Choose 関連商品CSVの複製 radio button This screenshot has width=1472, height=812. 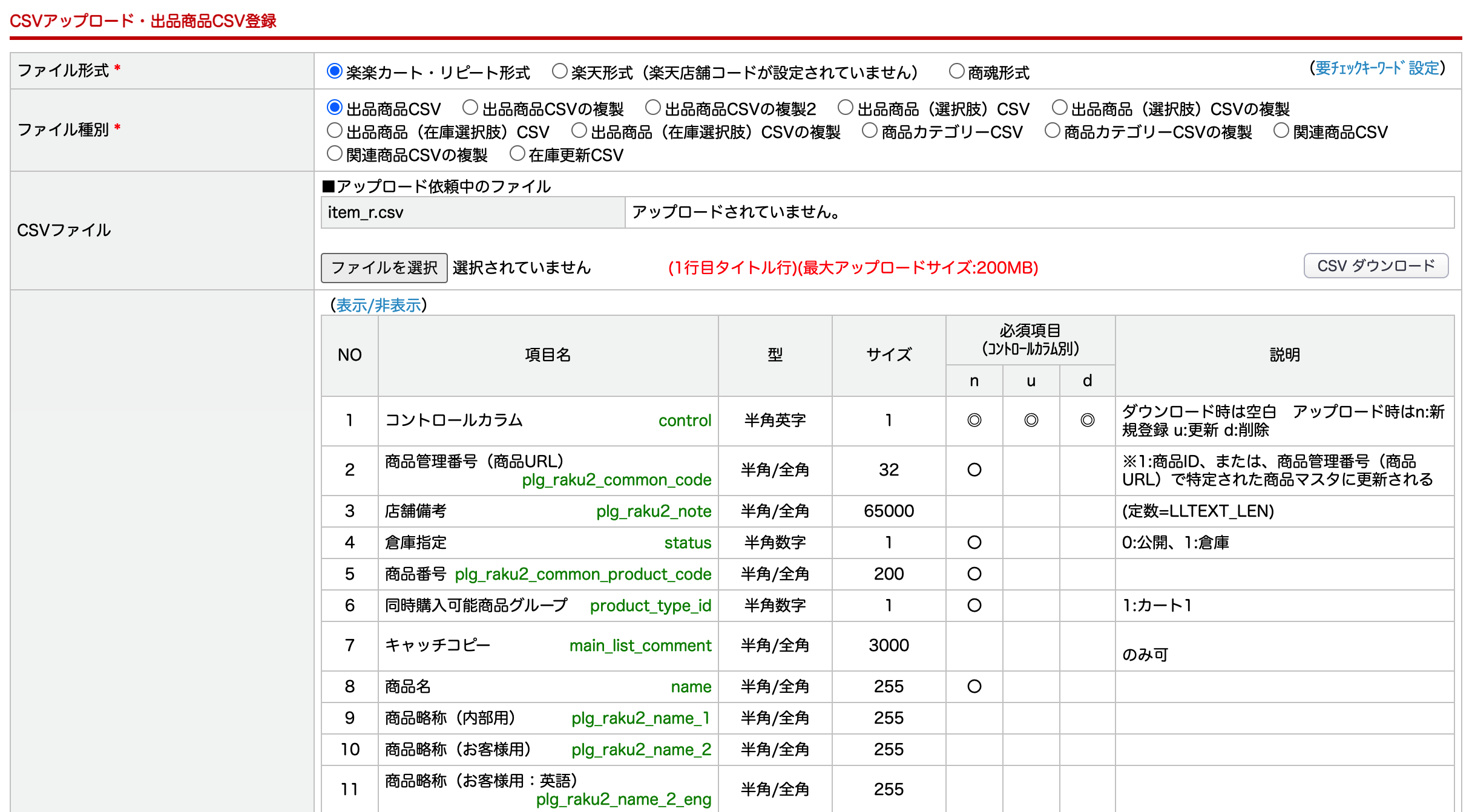[335, 154]
